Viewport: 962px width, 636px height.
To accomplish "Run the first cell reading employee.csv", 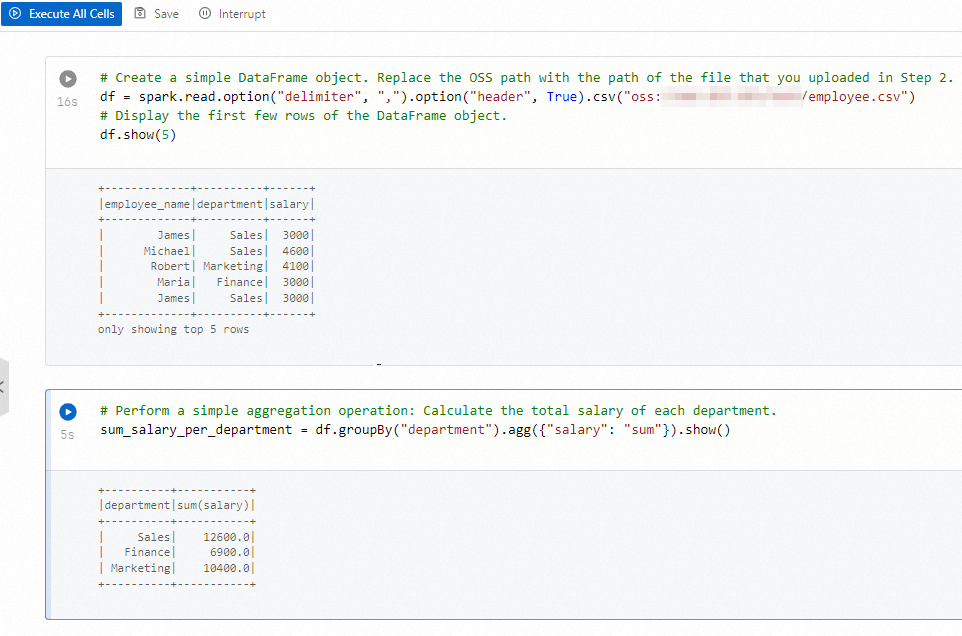I will [x=68, y=79].
